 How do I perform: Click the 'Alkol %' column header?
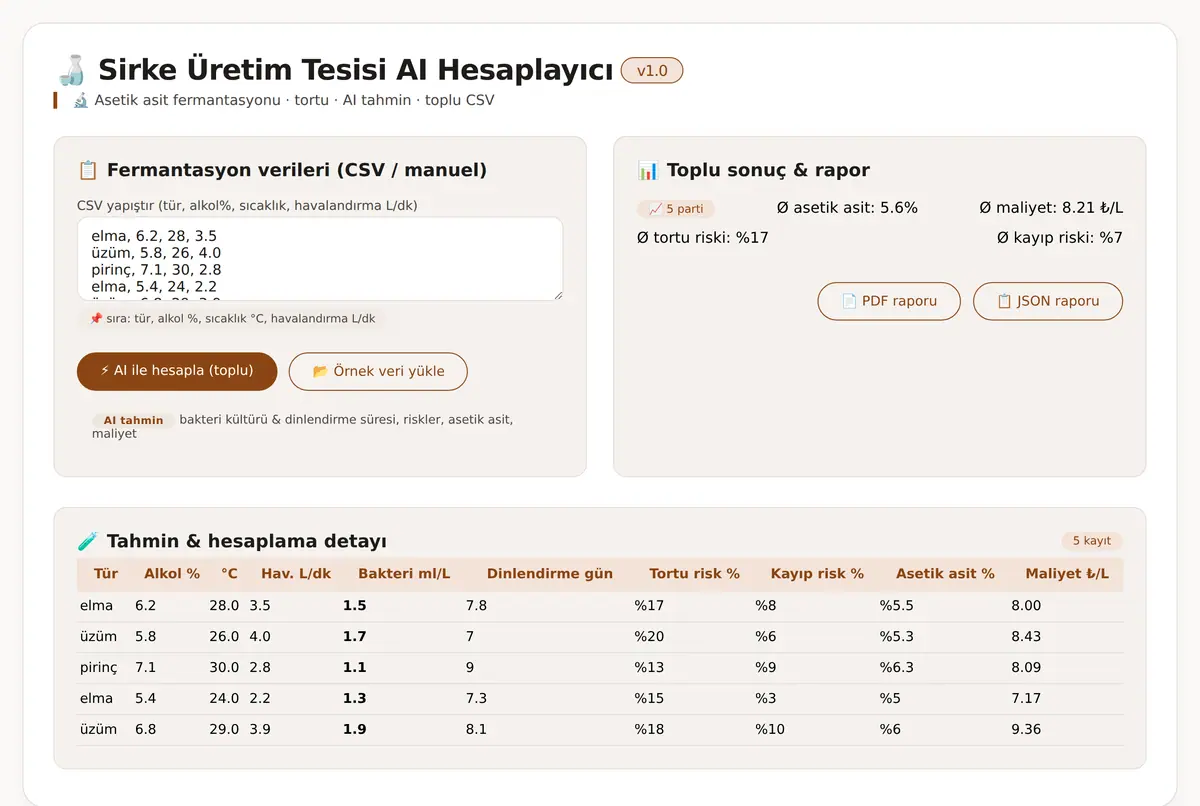click(x=172, y=574)
